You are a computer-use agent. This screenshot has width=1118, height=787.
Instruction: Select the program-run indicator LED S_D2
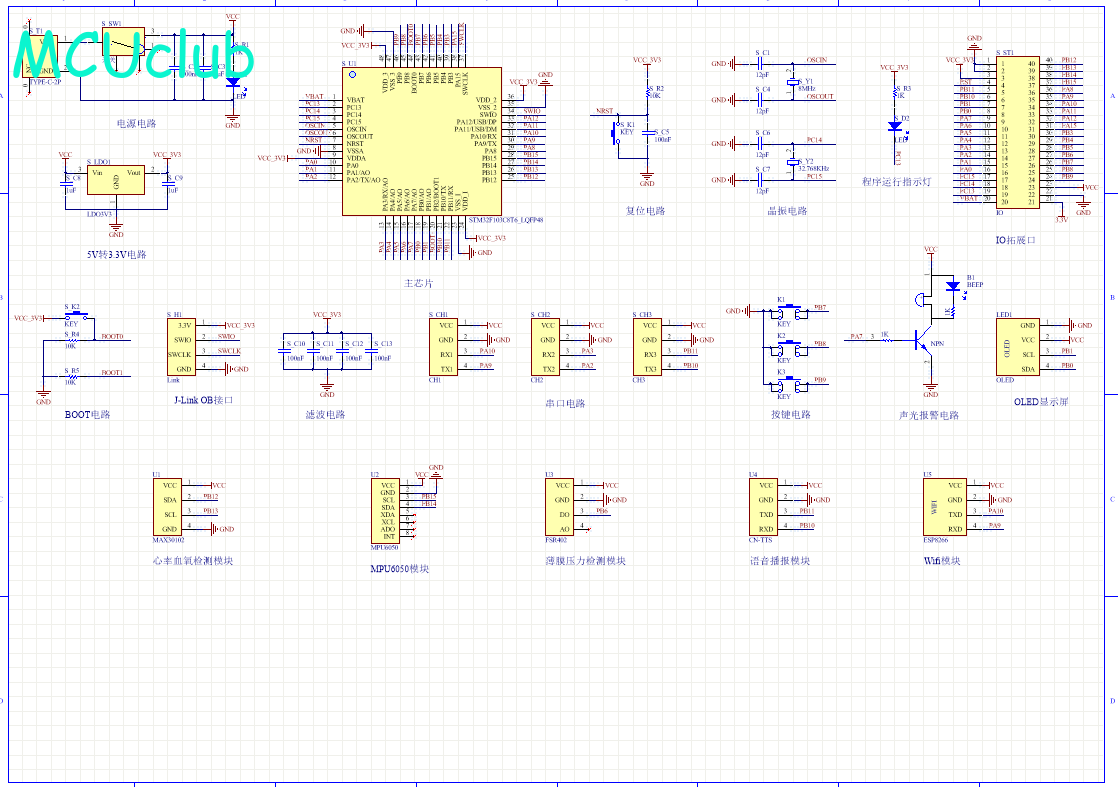click(x=896, y=126)
